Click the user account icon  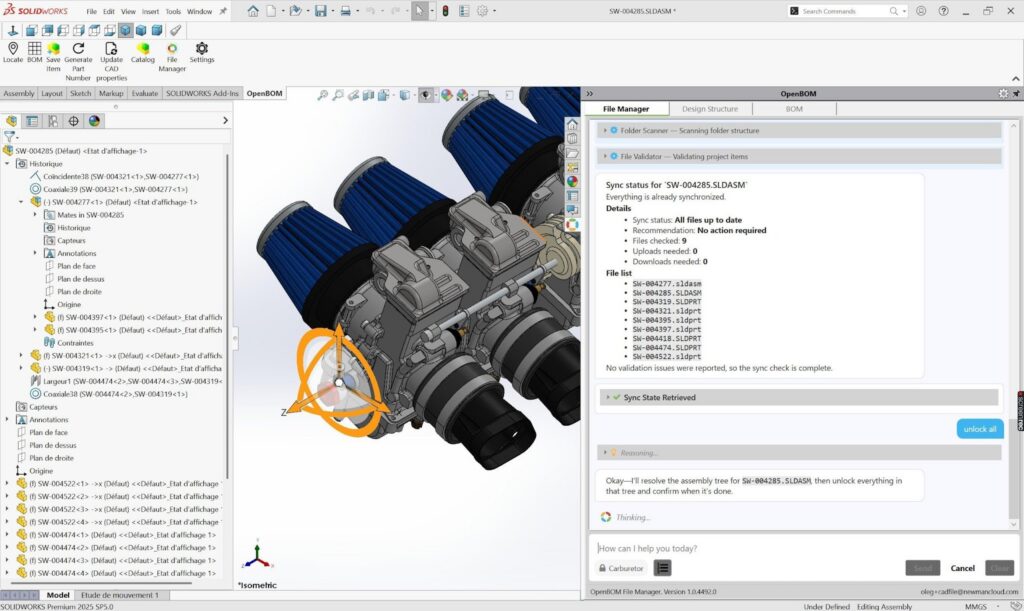pos(921,11)
